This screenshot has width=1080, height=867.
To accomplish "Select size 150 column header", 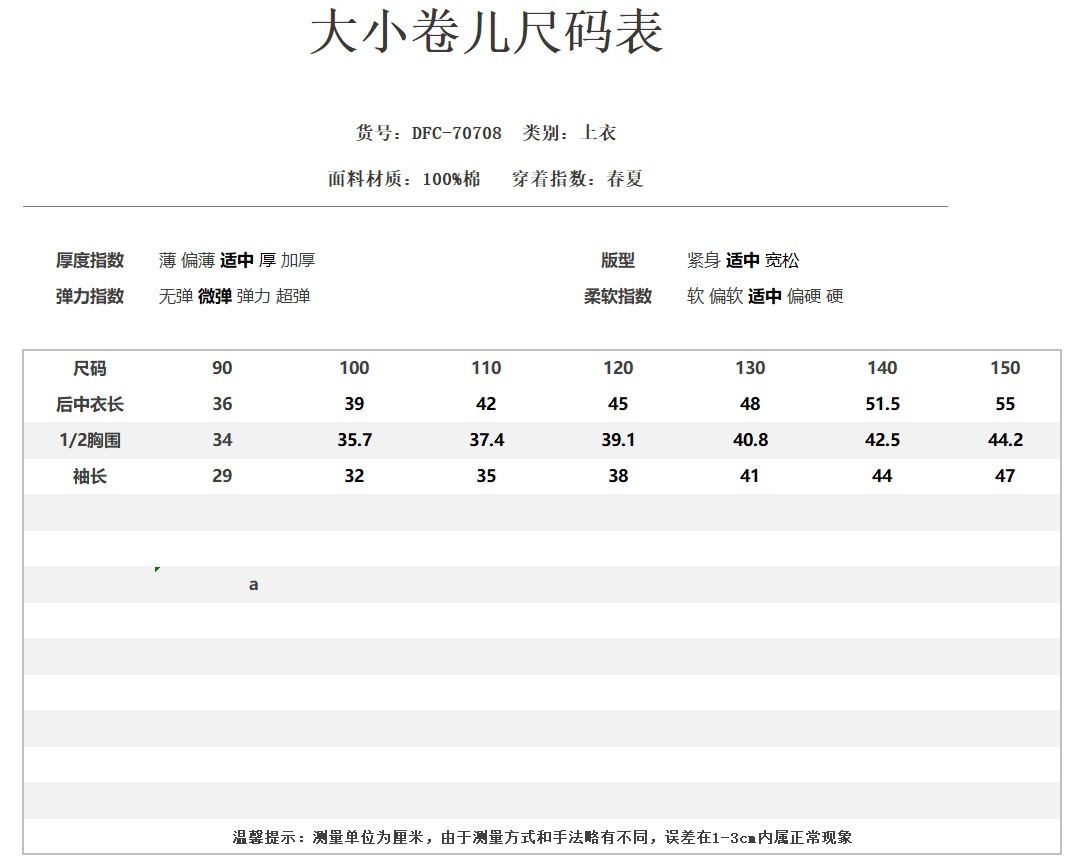I will 1005,368.
